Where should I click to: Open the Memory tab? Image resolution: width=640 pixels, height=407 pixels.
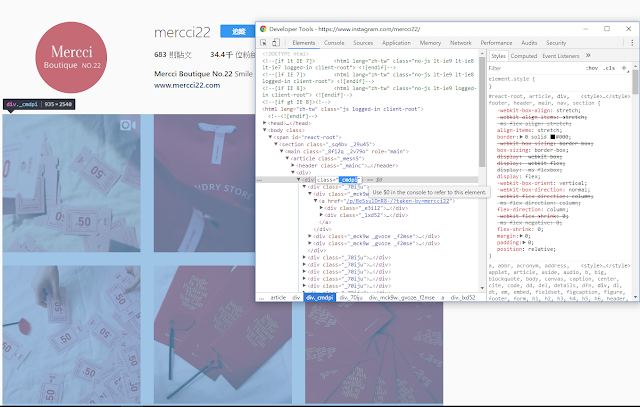coord(430,43)
